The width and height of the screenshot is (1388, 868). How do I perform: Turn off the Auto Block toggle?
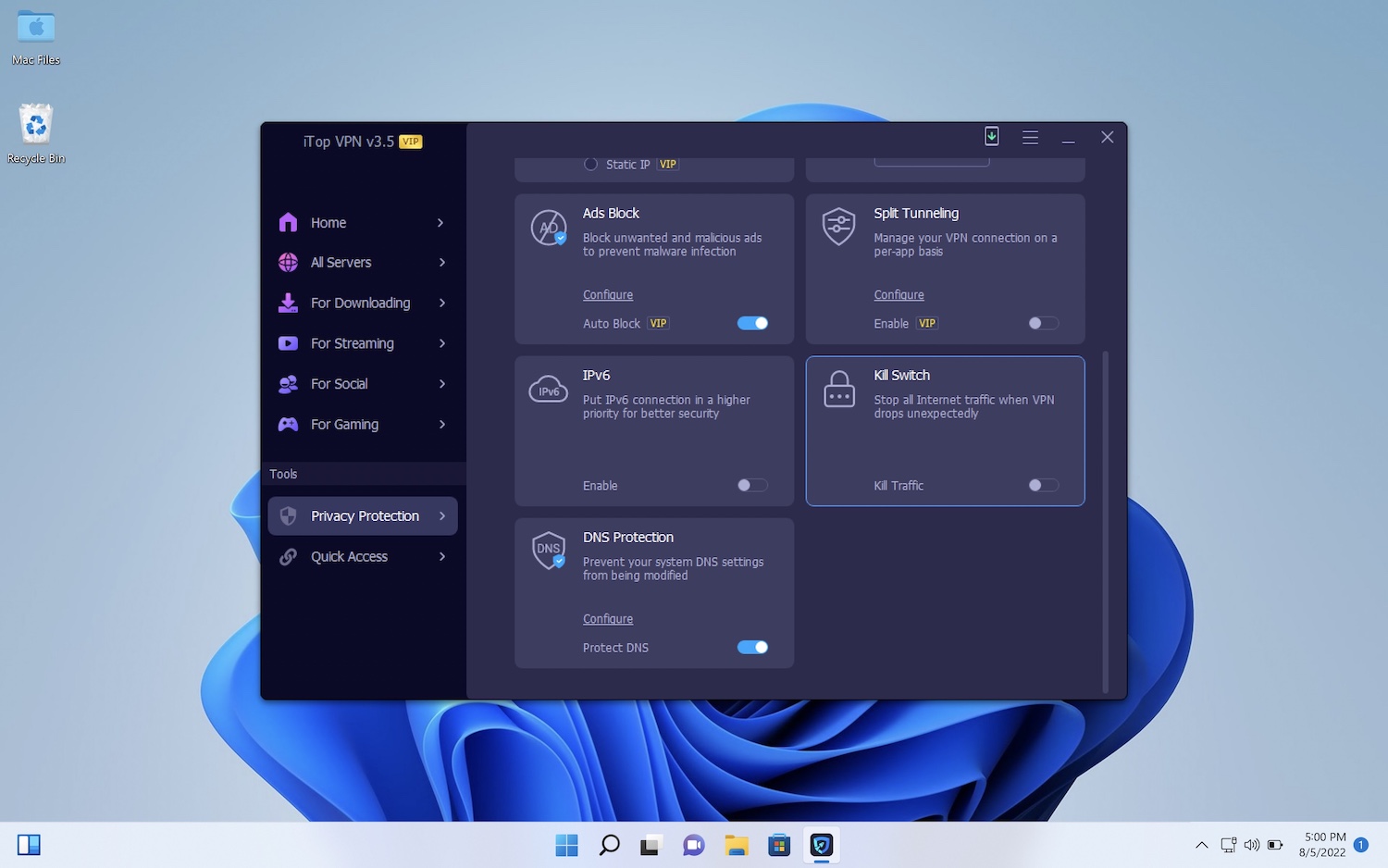pyautogui.click(x=752, y=323)
